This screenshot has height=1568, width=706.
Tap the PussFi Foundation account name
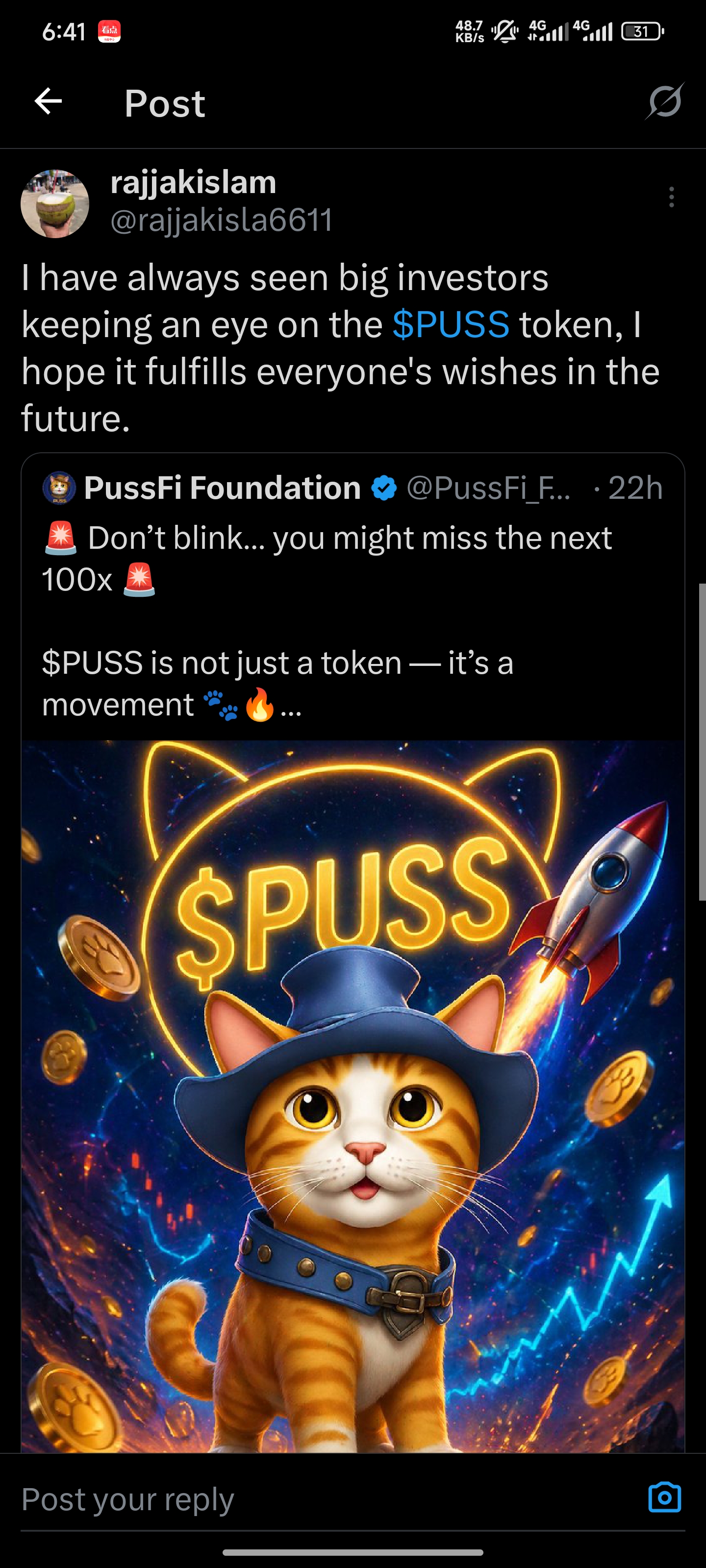point(222,488)
